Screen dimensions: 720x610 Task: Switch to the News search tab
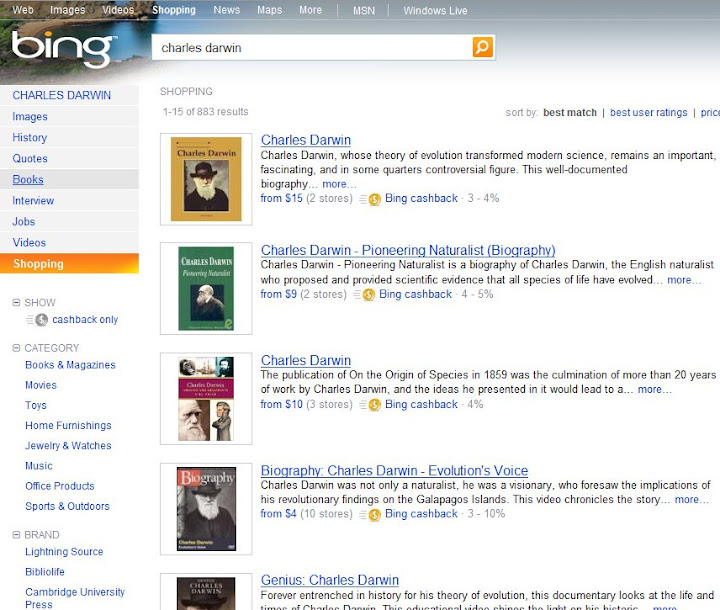click(x=226, y=10)
